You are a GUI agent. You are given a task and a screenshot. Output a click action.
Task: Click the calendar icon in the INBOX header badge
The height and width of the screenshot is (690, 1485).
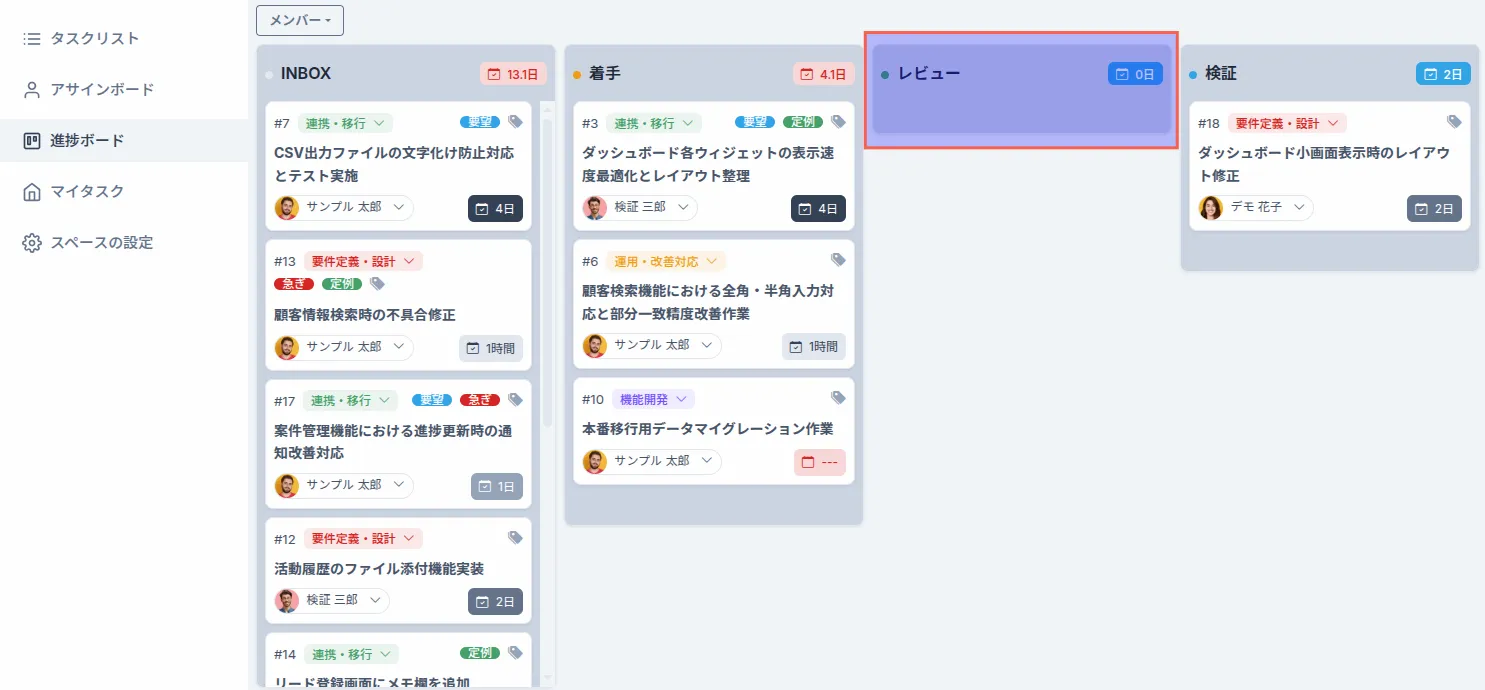494,73
